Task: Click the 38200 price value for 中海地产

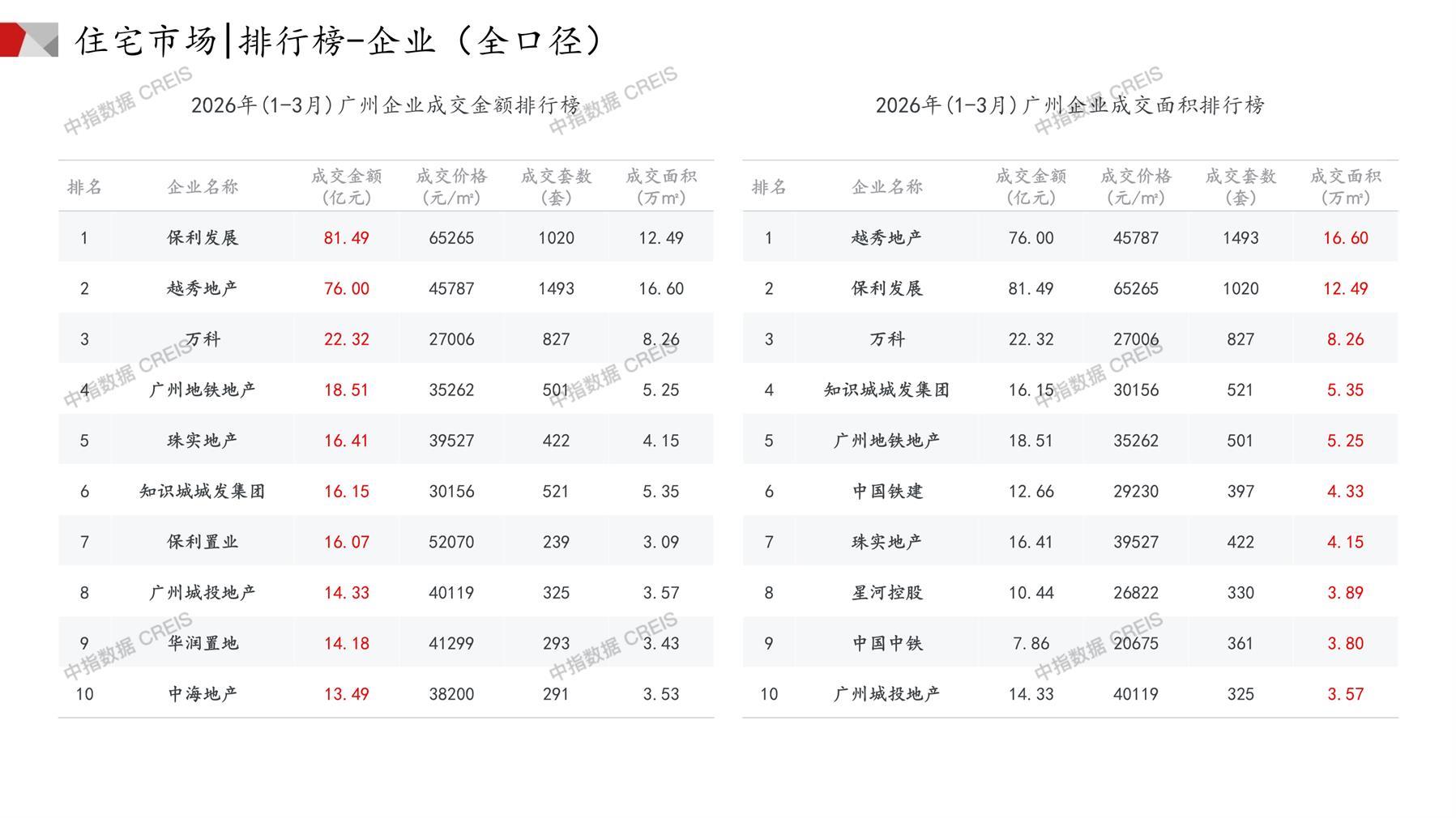Action: point(451,694)
